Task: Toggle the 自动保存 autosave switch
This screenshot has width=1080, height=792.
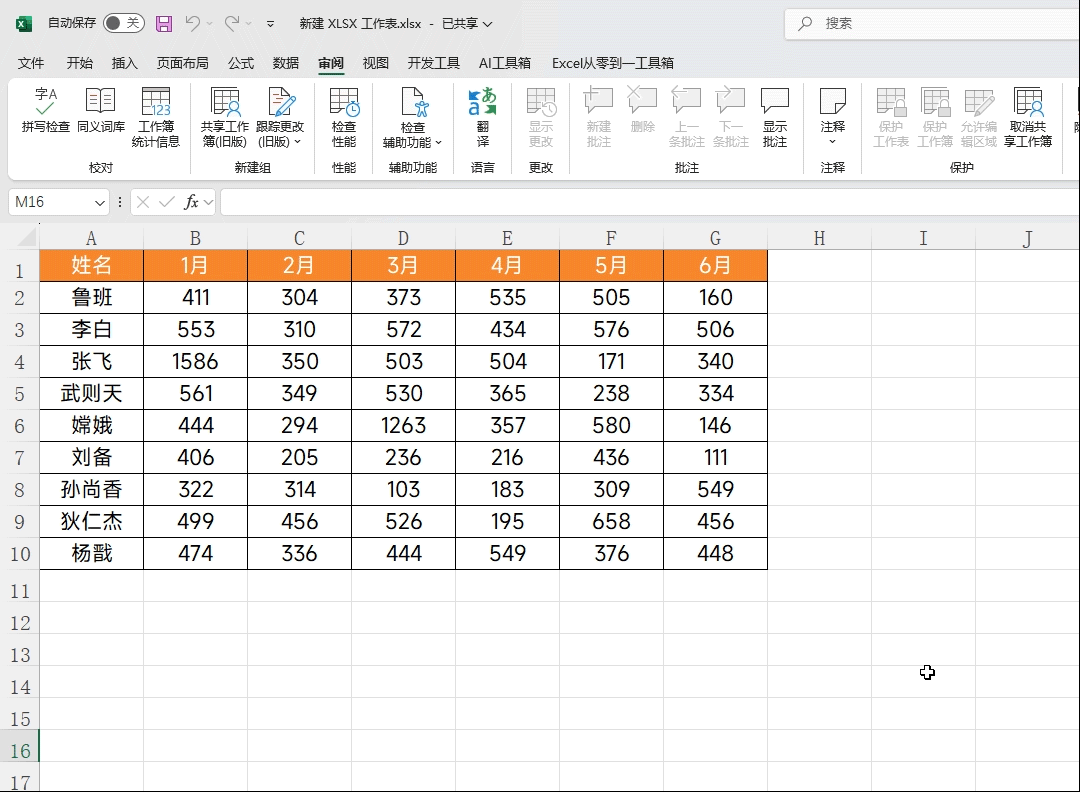Action: coord(123,23)
